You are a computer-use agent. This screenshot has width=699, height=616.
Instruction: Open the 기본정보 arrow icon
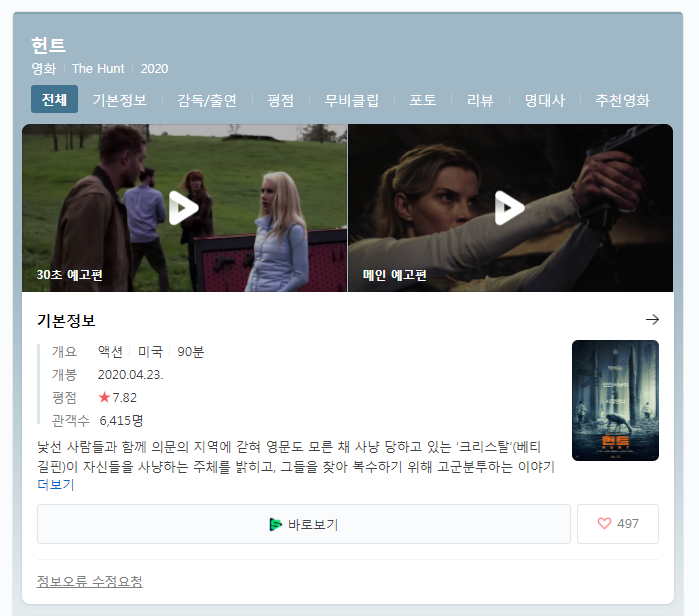click(652, 320)
